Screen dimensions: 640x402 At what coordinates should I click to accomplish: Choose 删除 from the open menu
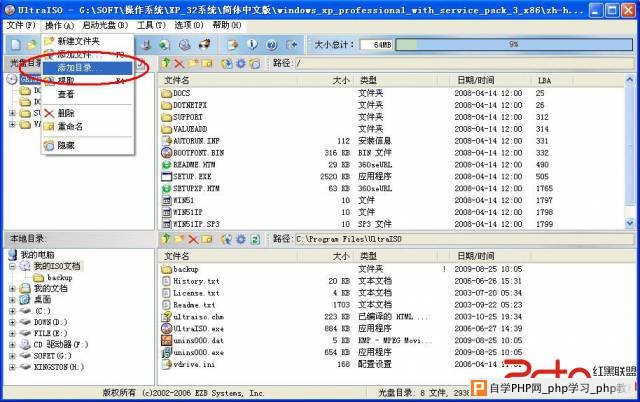tap(88, 113)
